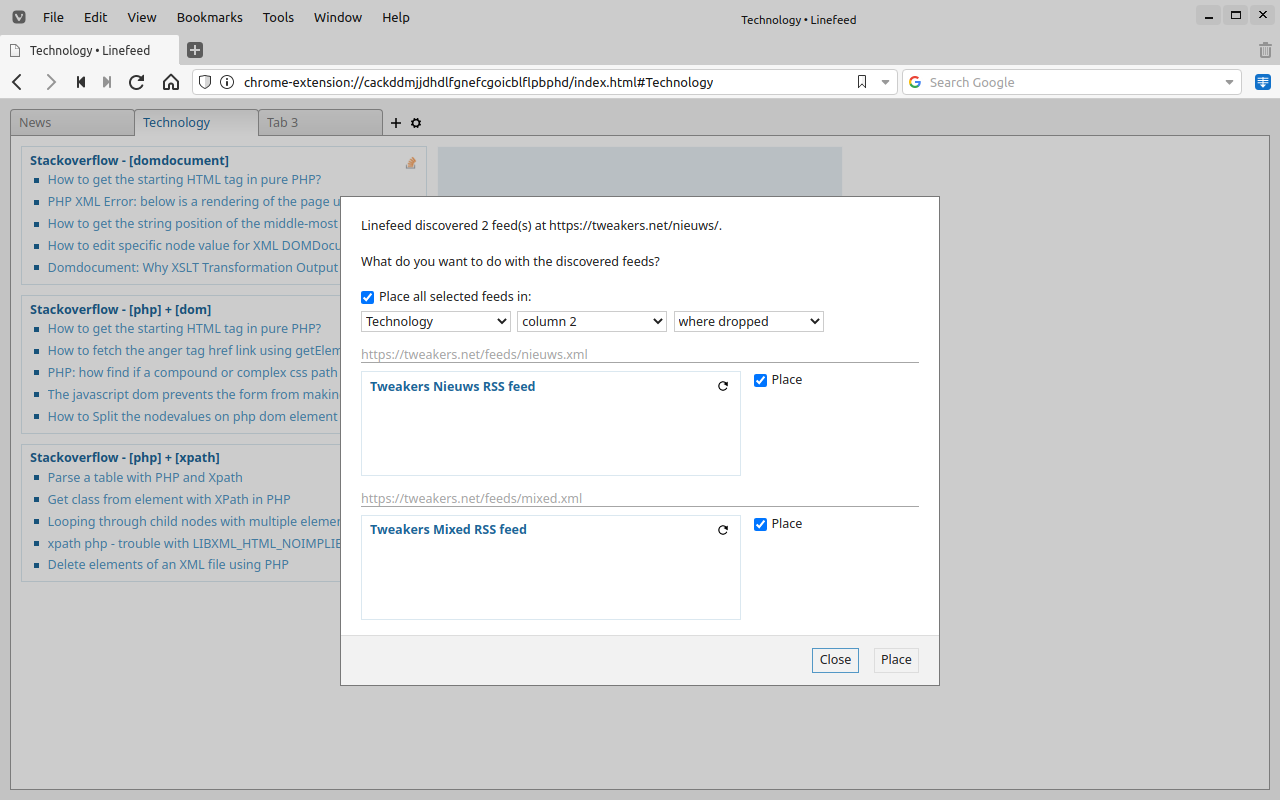
Task: Open 'The javascript dom prevents the form' link
Action: (194, 395)
